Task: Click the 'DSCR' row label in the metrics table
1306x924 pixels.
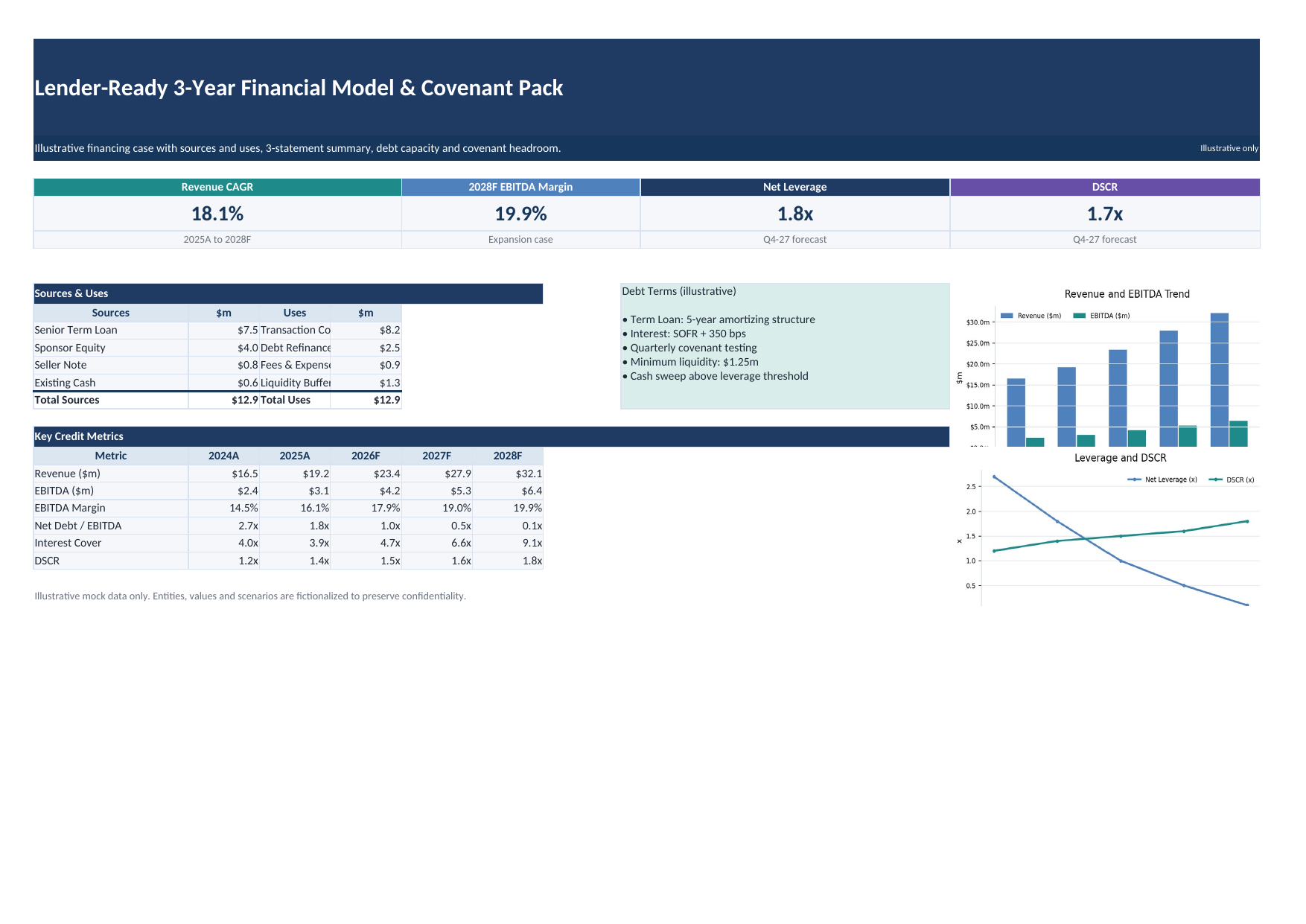Action: 111,561
